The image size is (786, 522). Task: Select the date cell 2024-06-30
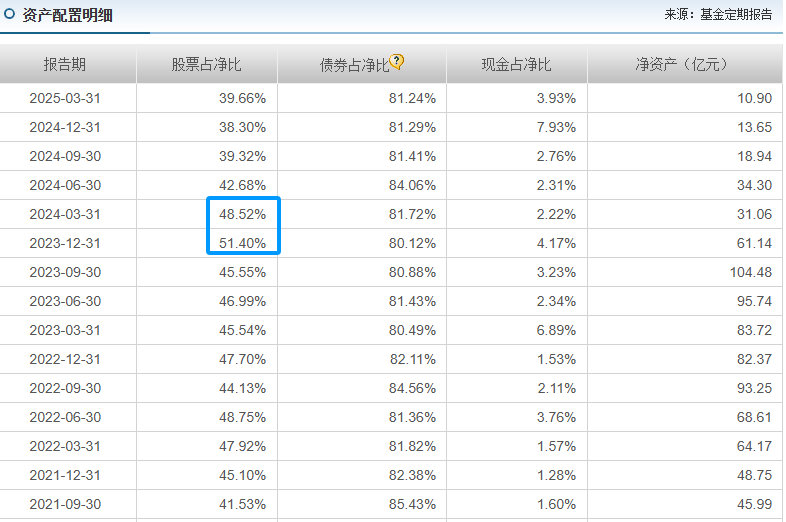coord(65,186)
